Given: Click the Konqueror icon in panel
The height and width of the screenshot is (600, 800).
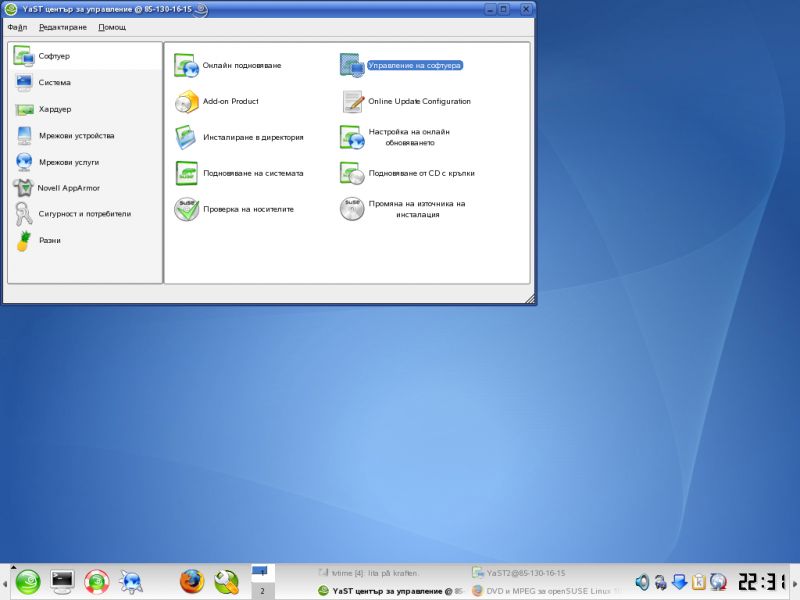Looking at the screenshot, I should pyautogui.click(x=131, y=582).
